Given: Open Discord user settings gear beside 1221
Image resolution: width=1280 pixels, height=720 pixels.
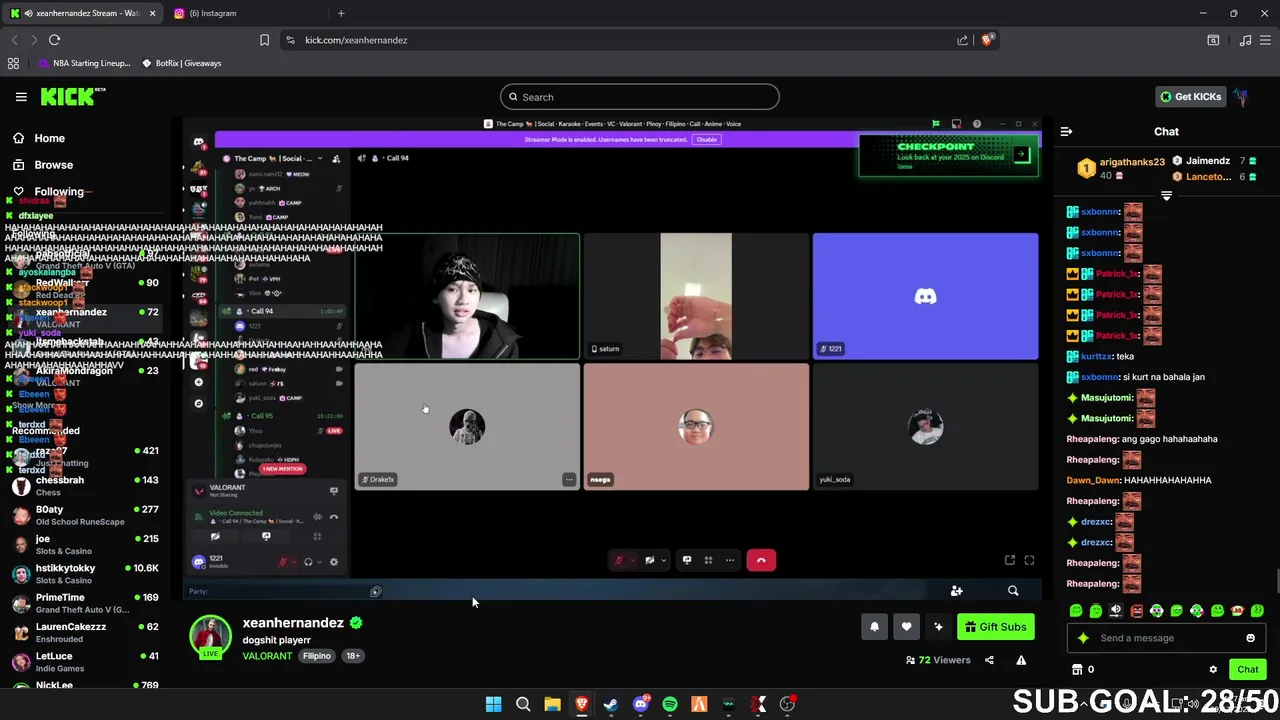Looking at the screenshot, I should [333, 562].
